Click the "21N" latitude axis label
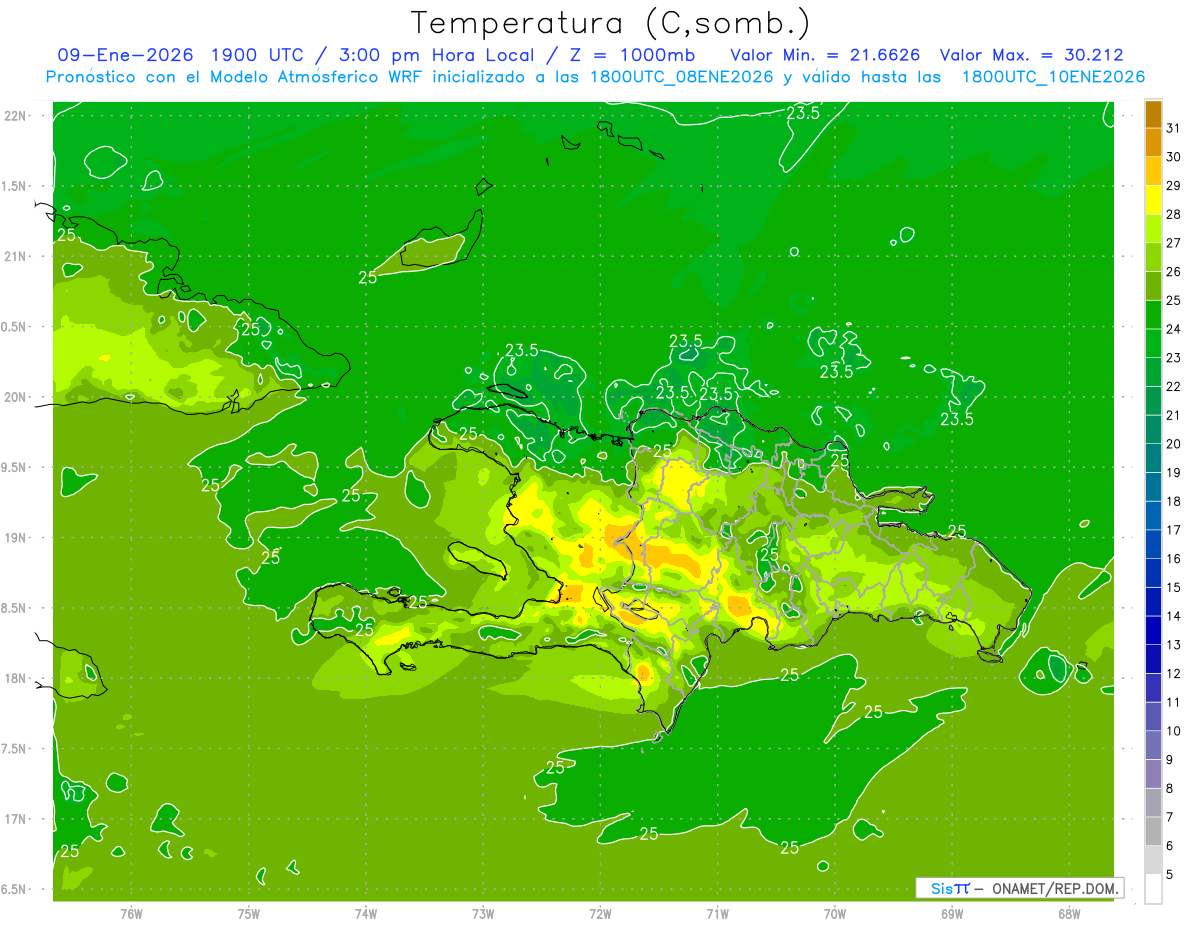 coord(16,256)
